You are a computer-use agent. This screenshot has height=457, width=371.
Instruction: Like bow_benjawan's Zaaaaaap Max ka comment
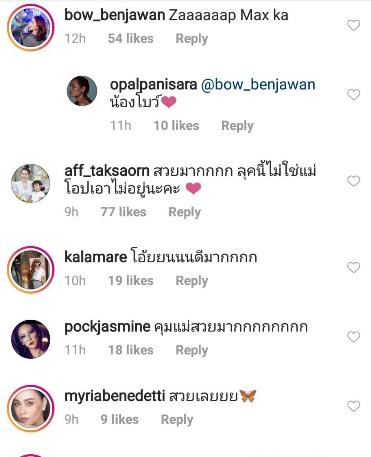click(x=354, y=25)
